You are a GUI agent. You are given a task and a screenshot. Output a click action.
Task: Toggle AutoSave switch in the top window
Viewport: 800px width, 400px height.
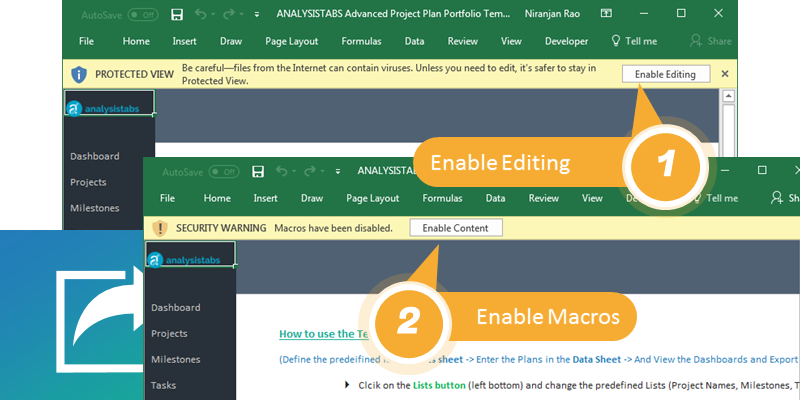pos(143,15)
